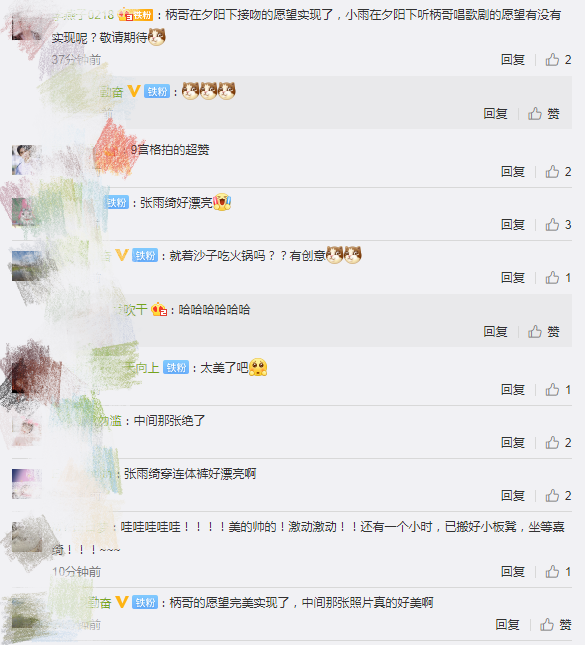Reply to the 太美了吧 comment
This screenshot has width=585, height=645.
513,390
